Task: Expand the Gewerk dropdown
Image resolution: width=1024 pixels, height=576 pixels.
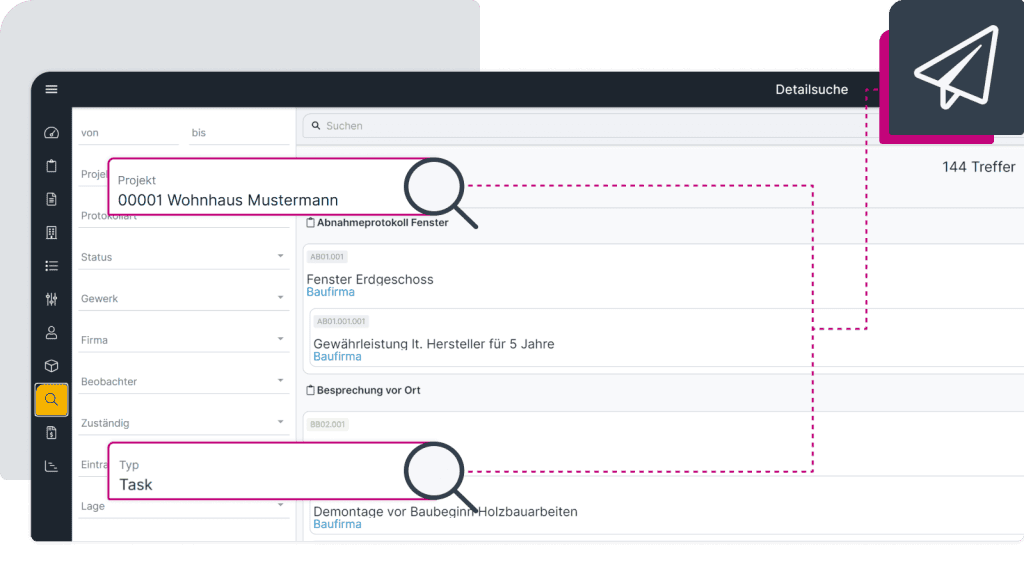Action: pyautogui.click(x=183, y=299)
